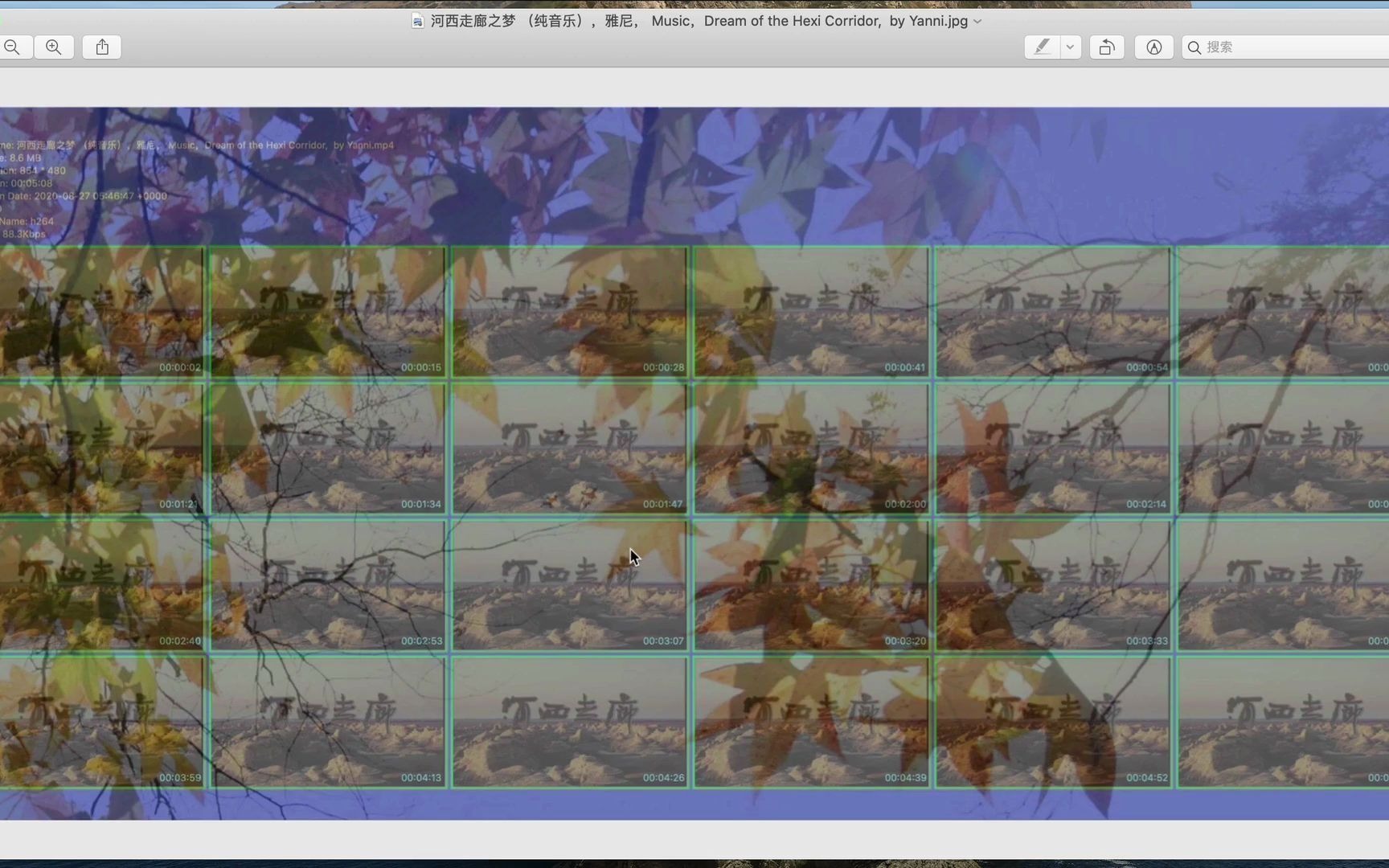Screen dimensions: 1389x868
Task: Click thumbnail with timestamp 00:02:40
Action: pyautogui.click(x=101, y=585)
